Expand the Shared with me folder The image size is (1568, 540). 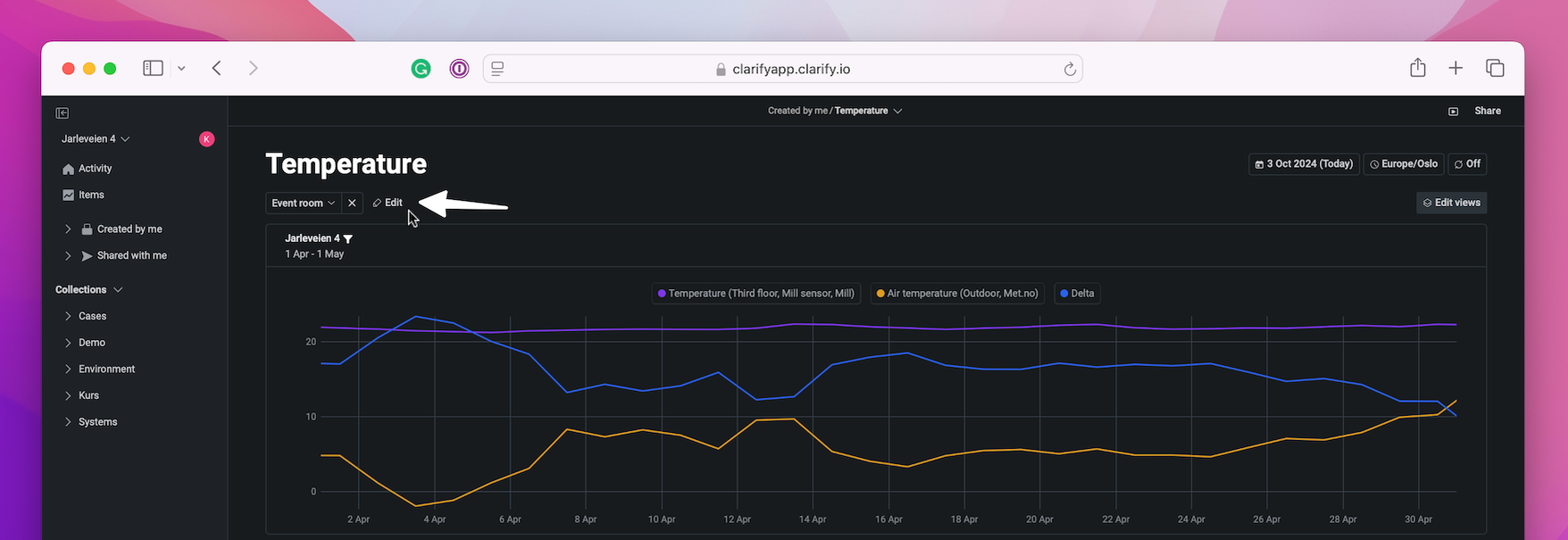[x=68, y=256]
